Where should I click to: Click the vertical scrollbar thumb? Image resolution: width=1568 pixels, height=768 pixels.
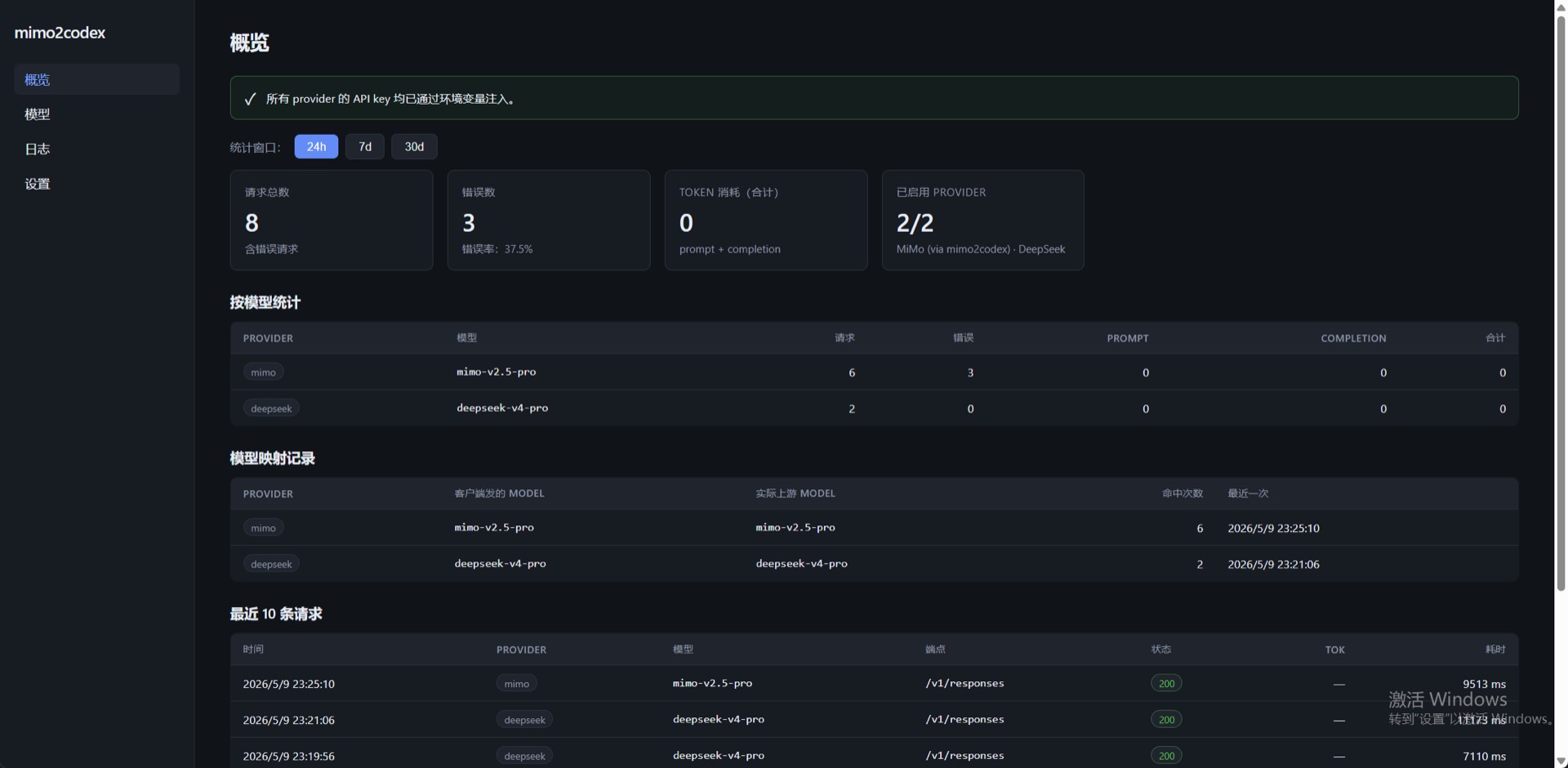click(1561, 302)
